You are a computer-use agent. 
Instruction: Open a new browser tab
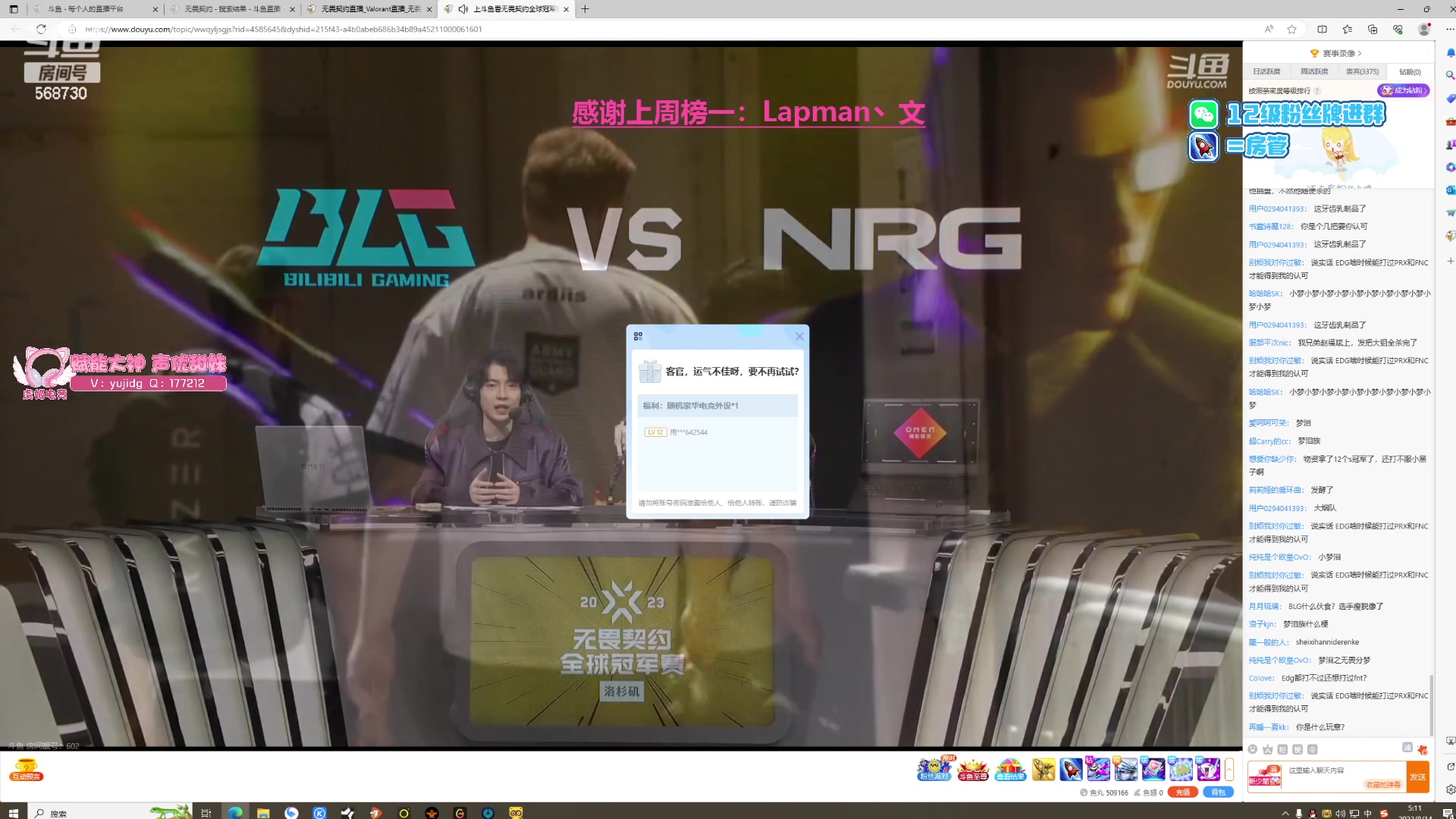(585, 9)
